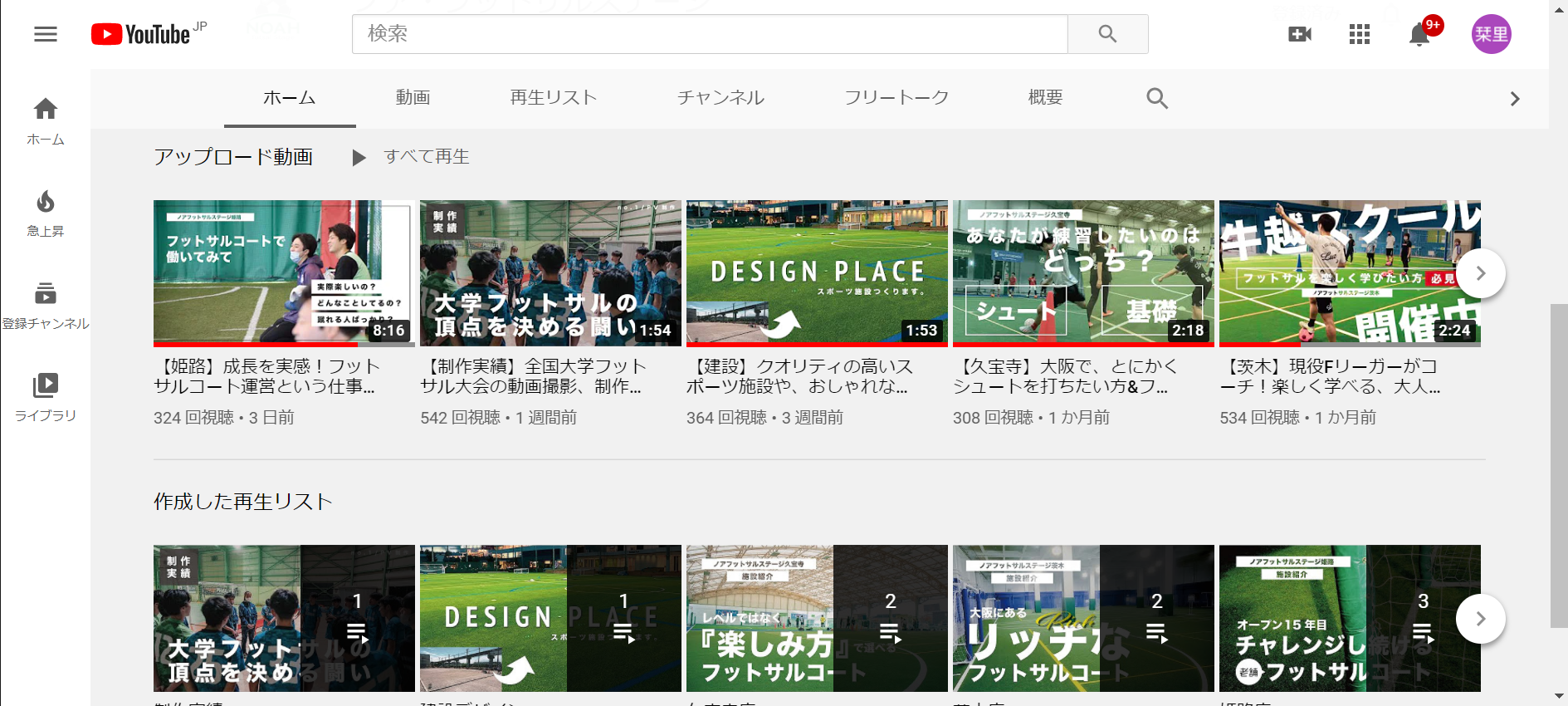Switch to the 再生リスト tab
Screen dimensions: 1568x706
(554, 98)
